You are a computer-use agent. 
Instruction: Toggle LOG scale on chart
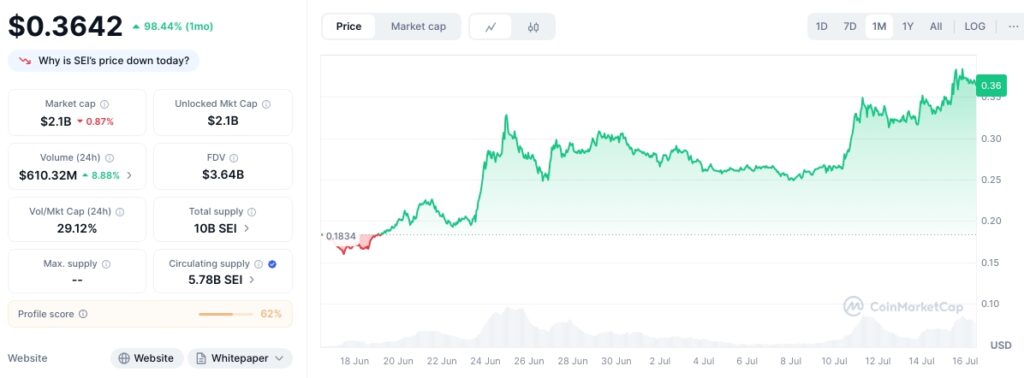pos(975,27)
